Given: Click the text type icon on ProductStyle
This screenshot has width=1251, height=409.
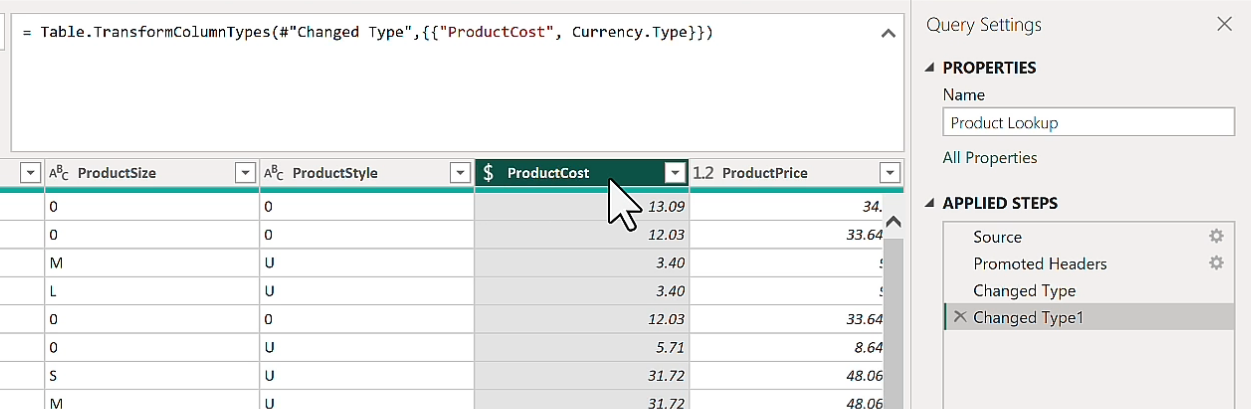Looking at the screenshot, I should tap(274, 173).
